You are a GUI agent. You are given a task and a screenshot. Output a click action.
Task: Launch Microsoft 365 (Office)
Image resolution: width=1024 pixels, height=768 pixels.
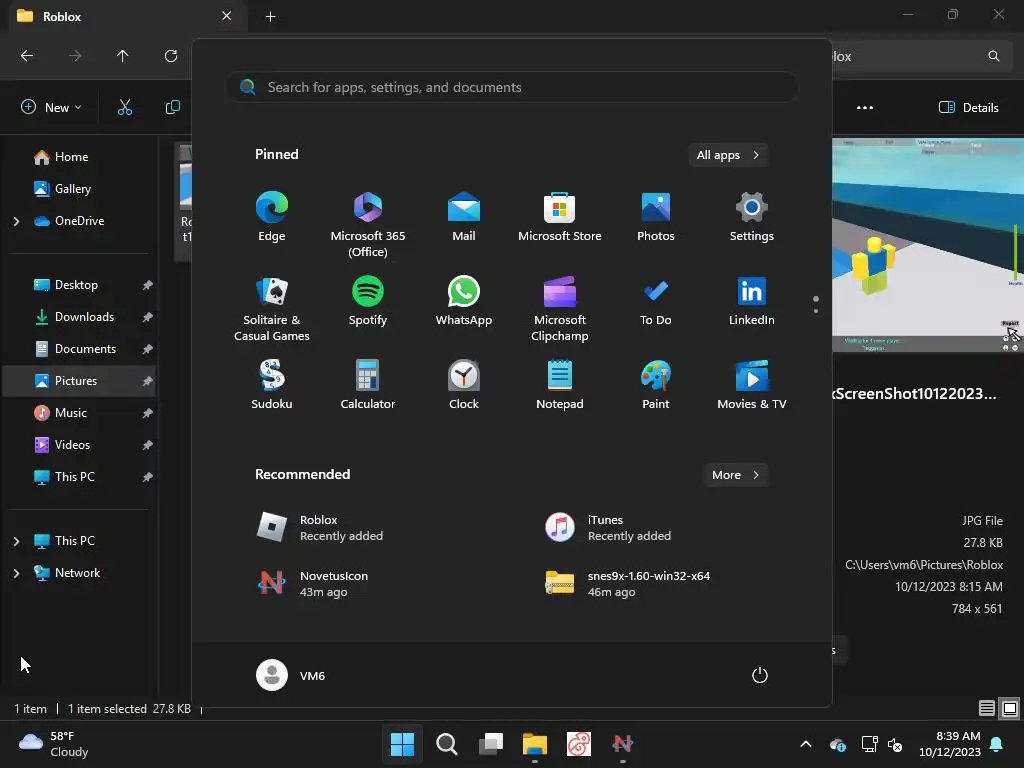368,225
